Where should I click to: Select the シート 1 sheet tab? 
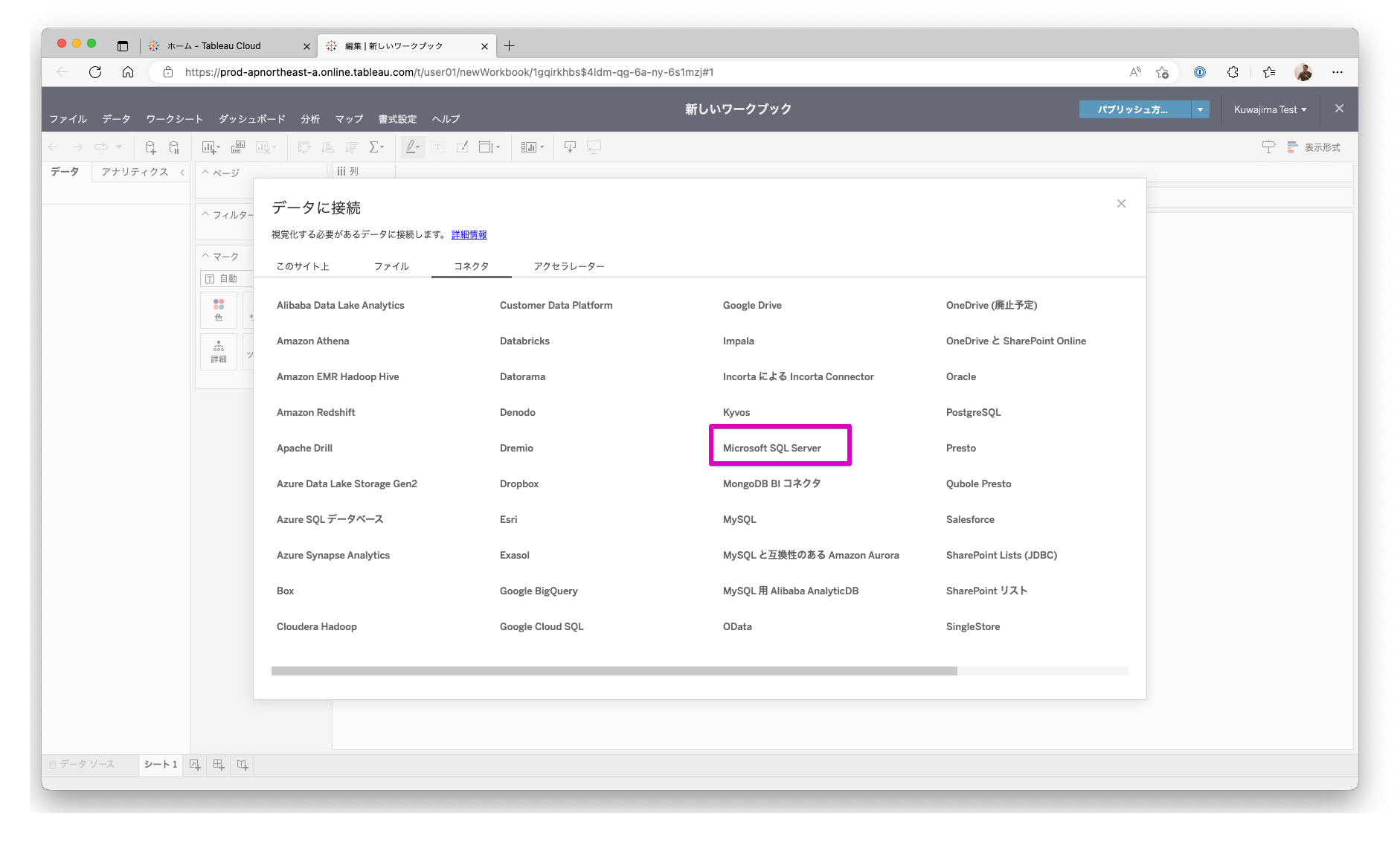pyautogui.click(x=161, y=765)
